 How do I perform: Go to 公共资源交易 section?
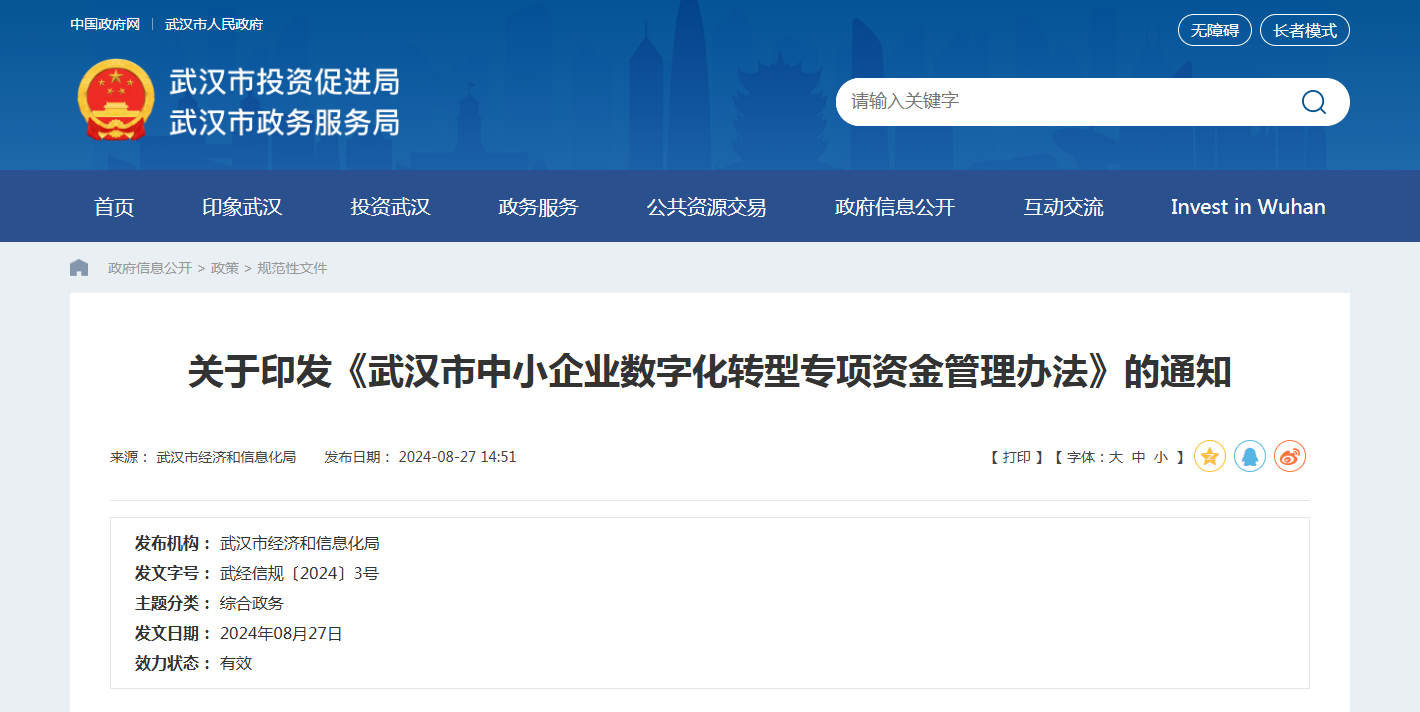click(706, 207)
